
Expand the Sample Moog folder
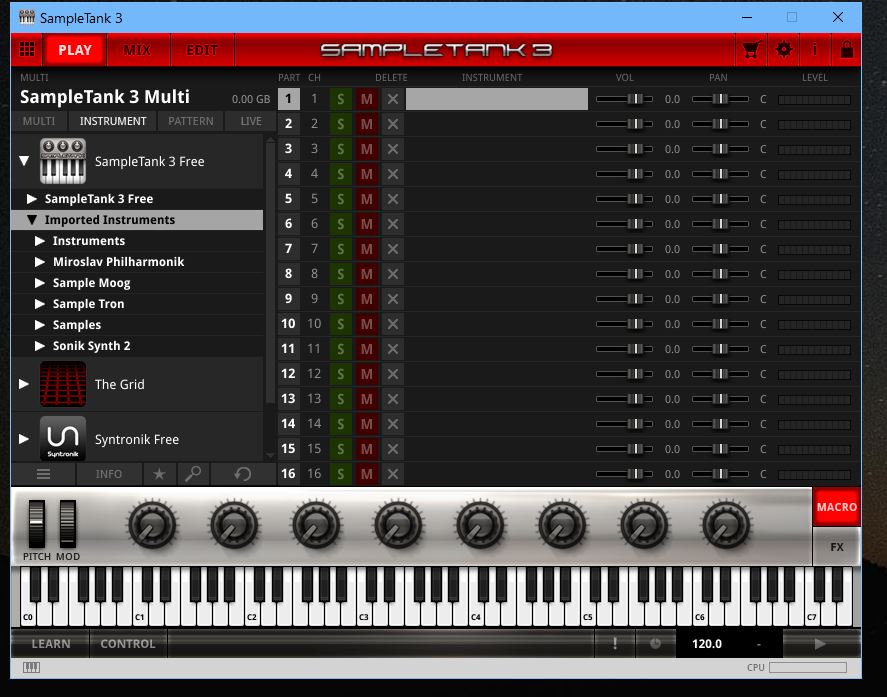click(40, 283)
